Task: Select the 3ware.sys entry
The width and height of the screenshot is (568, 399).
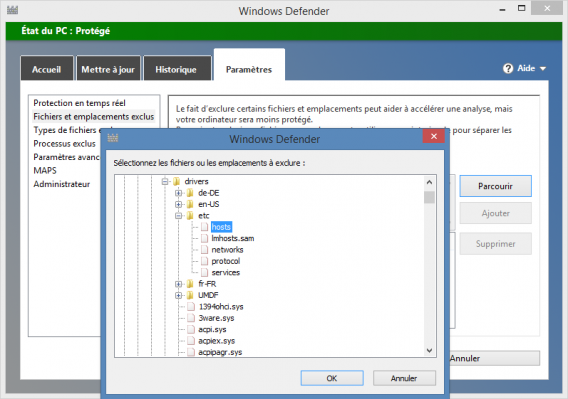Action: [216, 318]
